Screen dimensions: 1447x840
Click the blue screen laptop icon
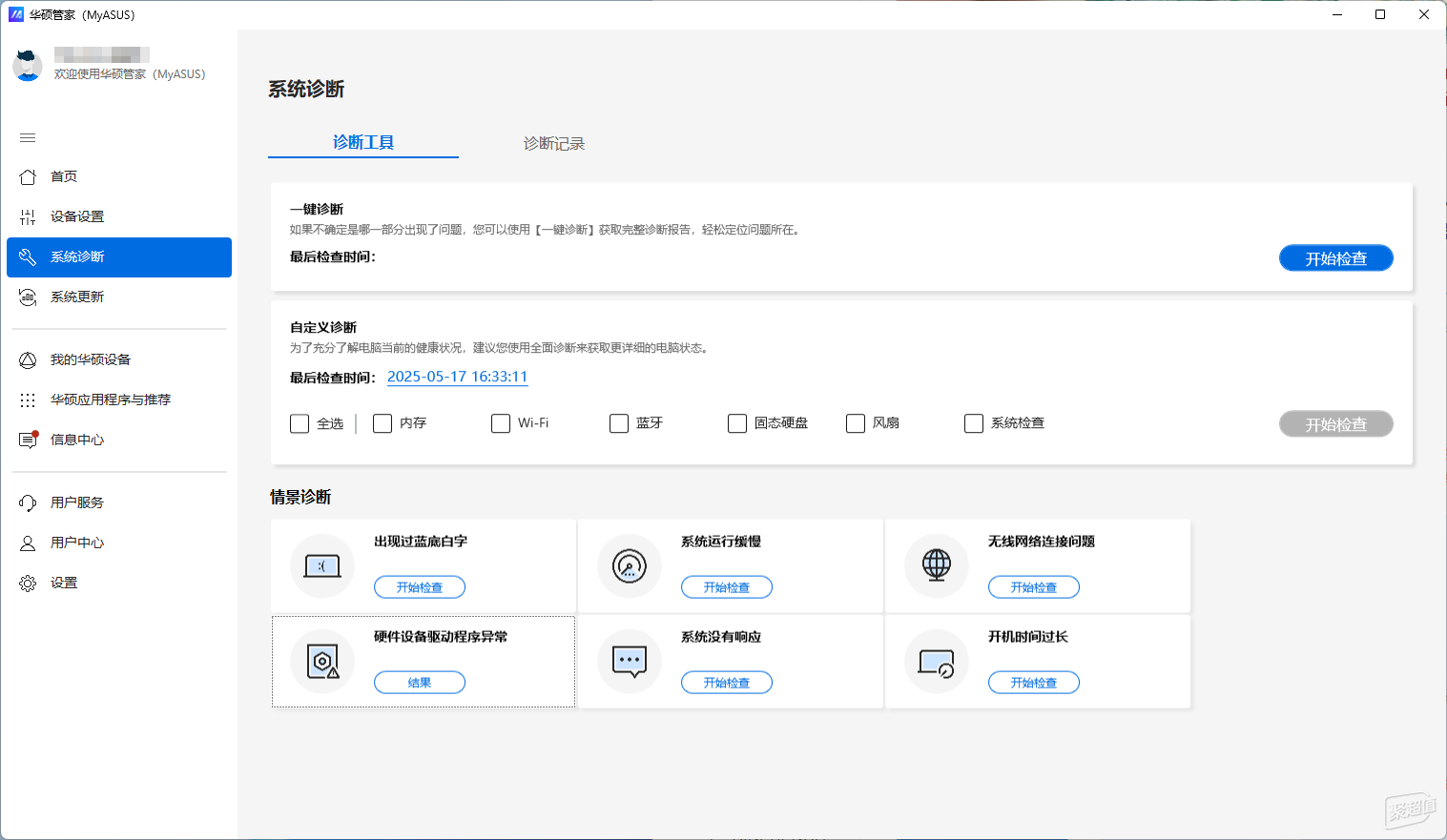[322, 566]
